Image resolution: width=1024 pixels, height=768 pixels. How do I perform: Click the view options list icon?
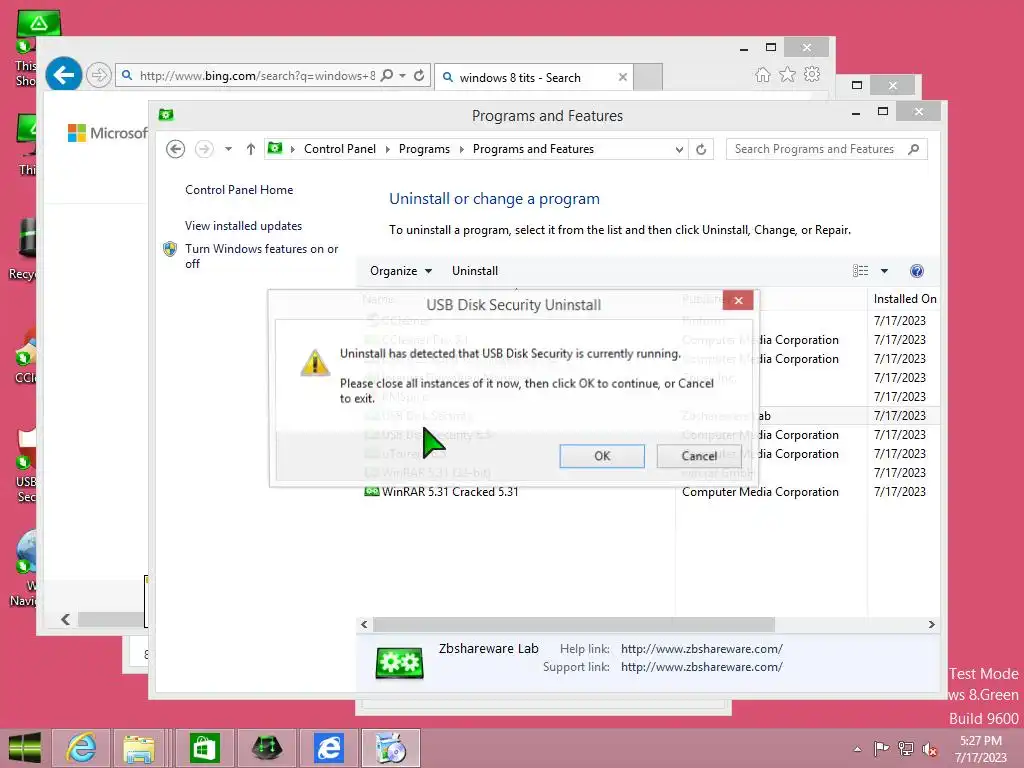(x=860, y=271)
